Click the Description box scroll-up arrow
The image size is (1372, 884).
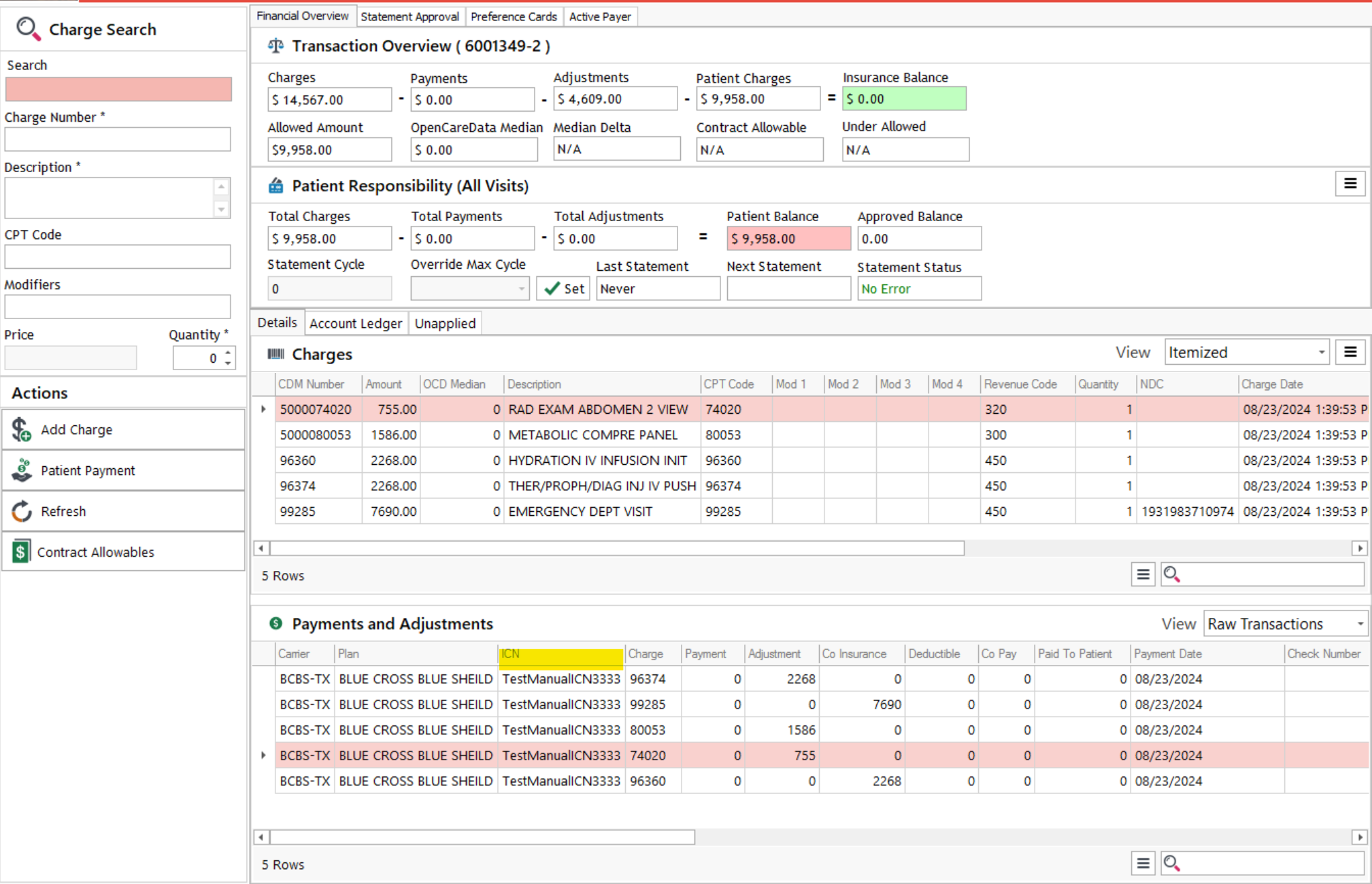coord(221,186)
